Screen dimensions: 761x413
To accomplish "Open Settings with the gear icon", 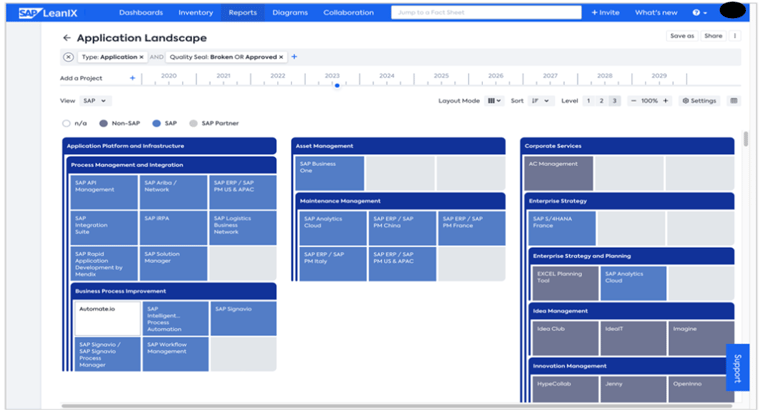I will pyautogui.click(x=699, y=101).
